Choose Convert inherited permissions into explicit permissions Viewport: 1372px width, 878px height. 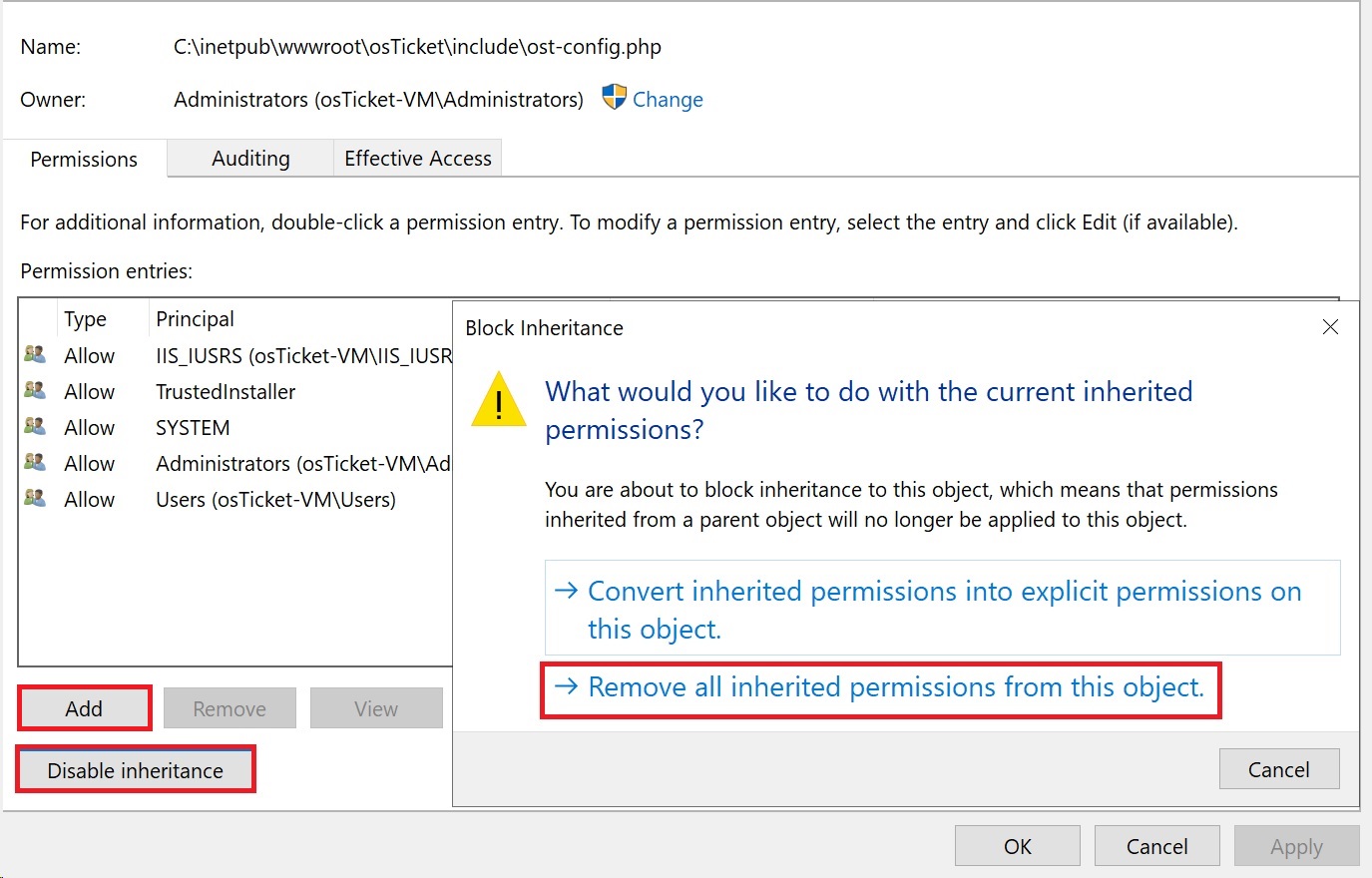click(x=942, y=609)
